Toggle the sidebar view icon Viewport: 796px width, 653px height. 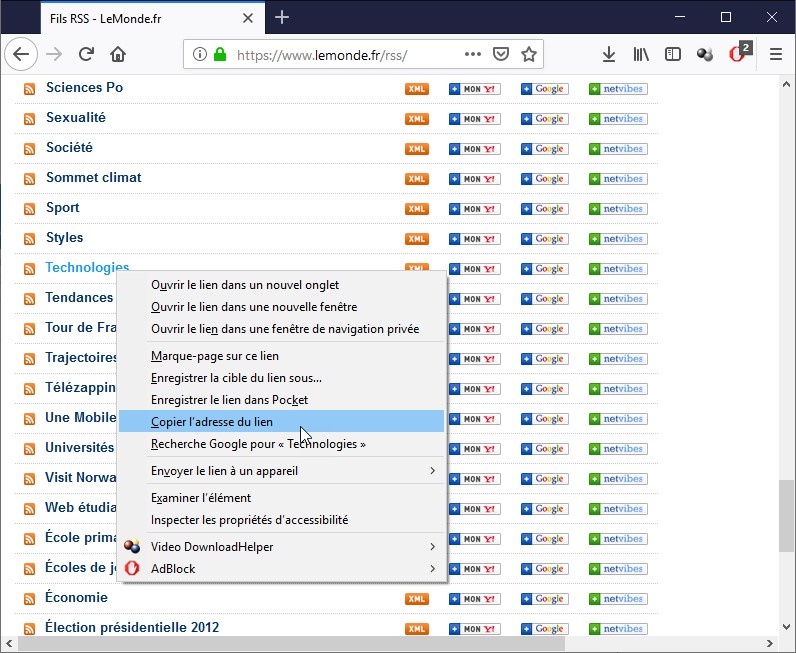coord(673,54)
